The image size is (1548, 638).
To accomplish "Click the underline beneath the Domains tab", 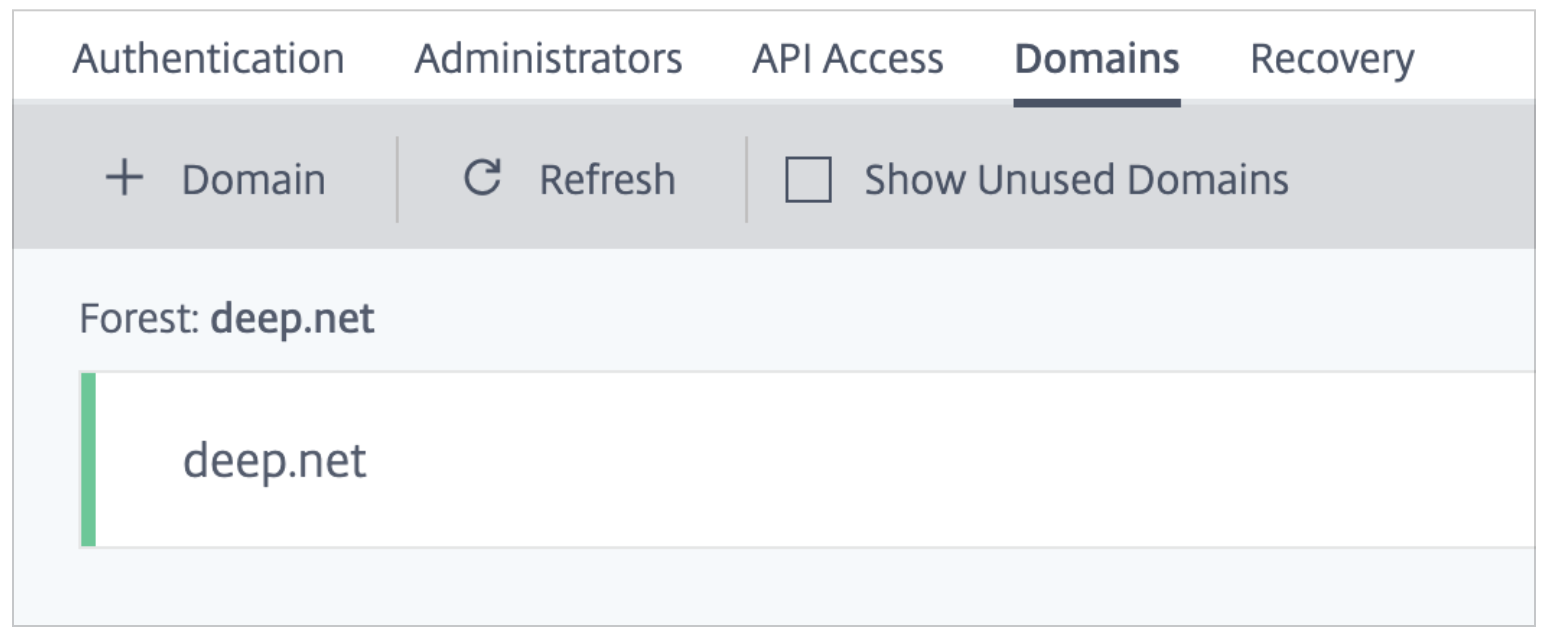I will (1096, 102).
